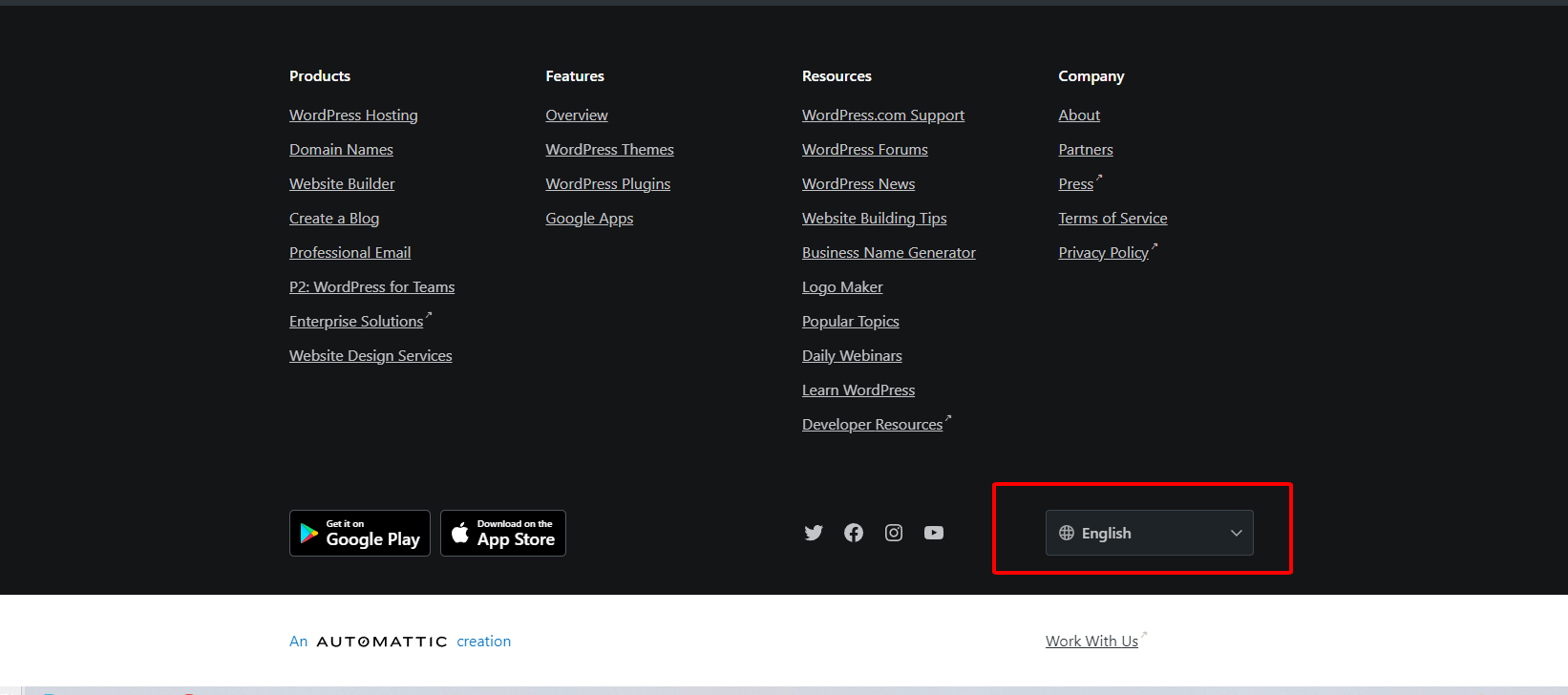Screen dimensions: 1568x695
Task: Open Daily Webinars link
Action: pyautogui.click(x=852, y=356)
